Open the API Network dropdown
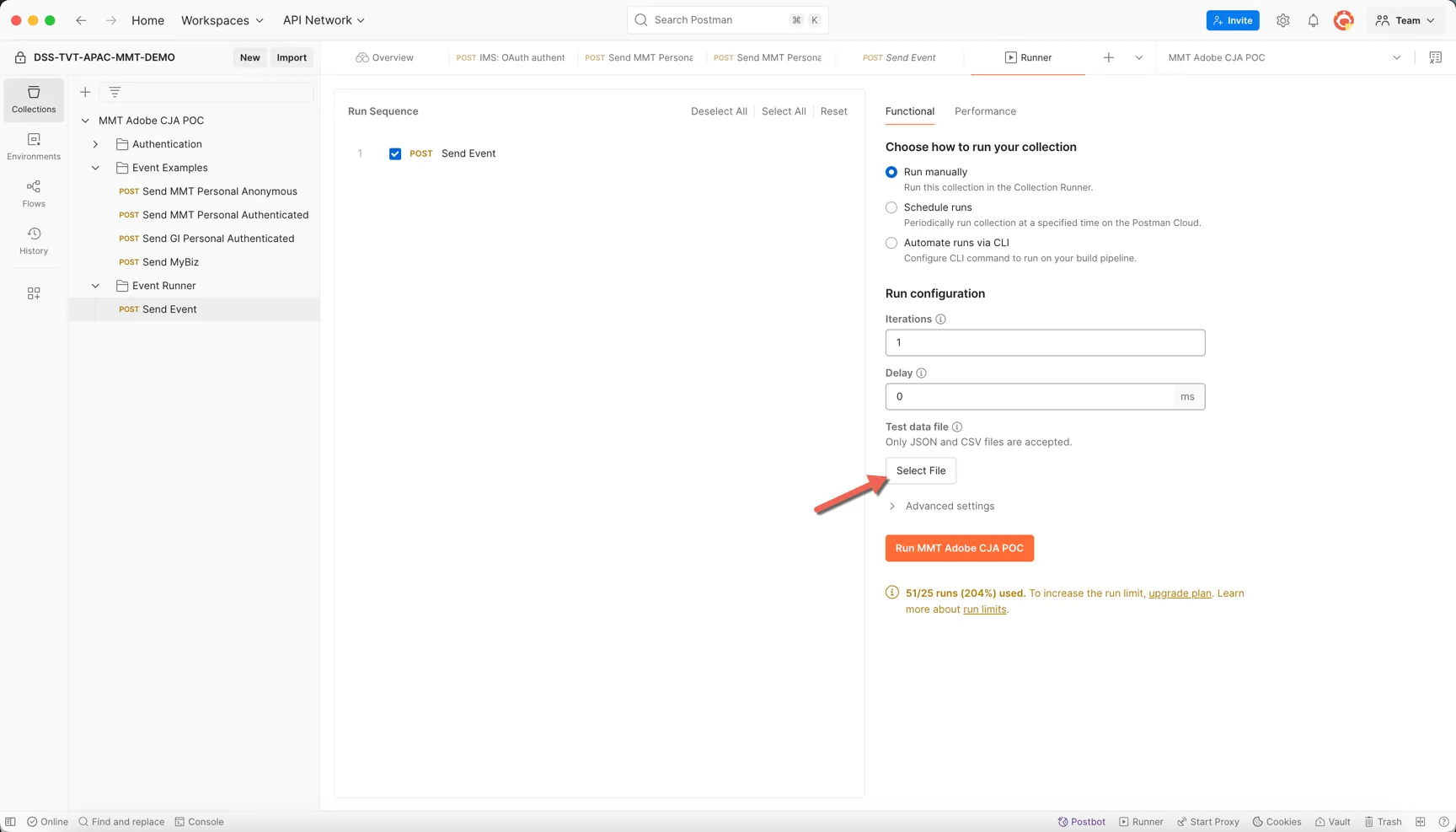 (x=324, y=20)
